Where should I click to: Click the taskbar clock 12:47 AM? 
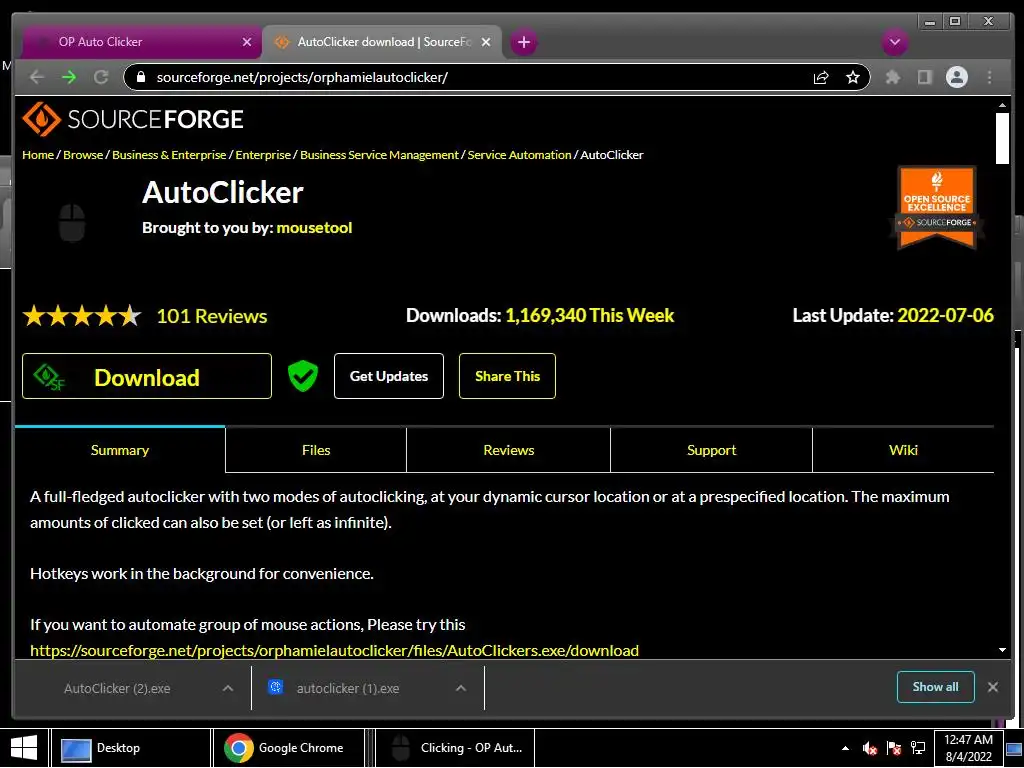pos(968,748)
